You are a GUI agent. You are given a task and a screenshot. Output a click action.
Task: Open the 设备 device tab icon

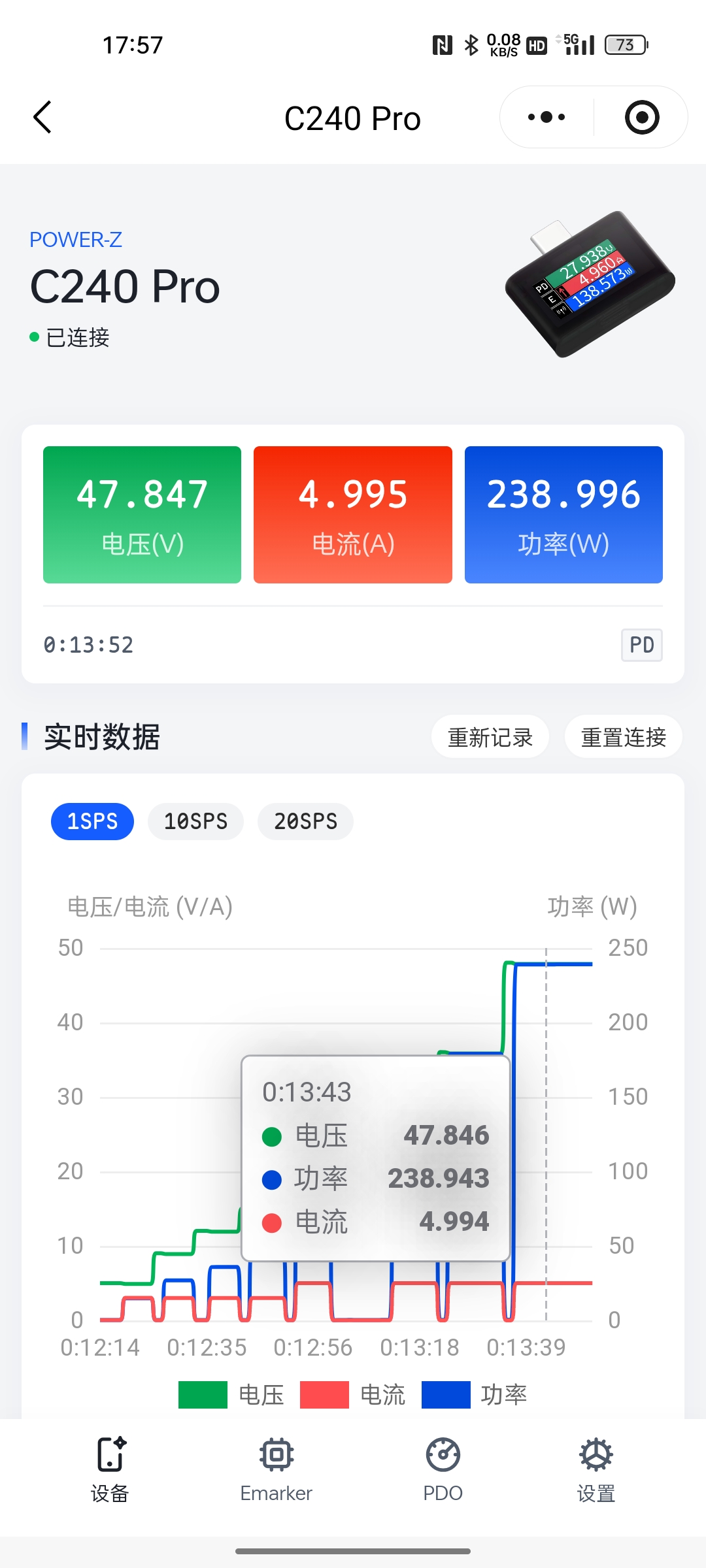click(x=110, y=1454)
